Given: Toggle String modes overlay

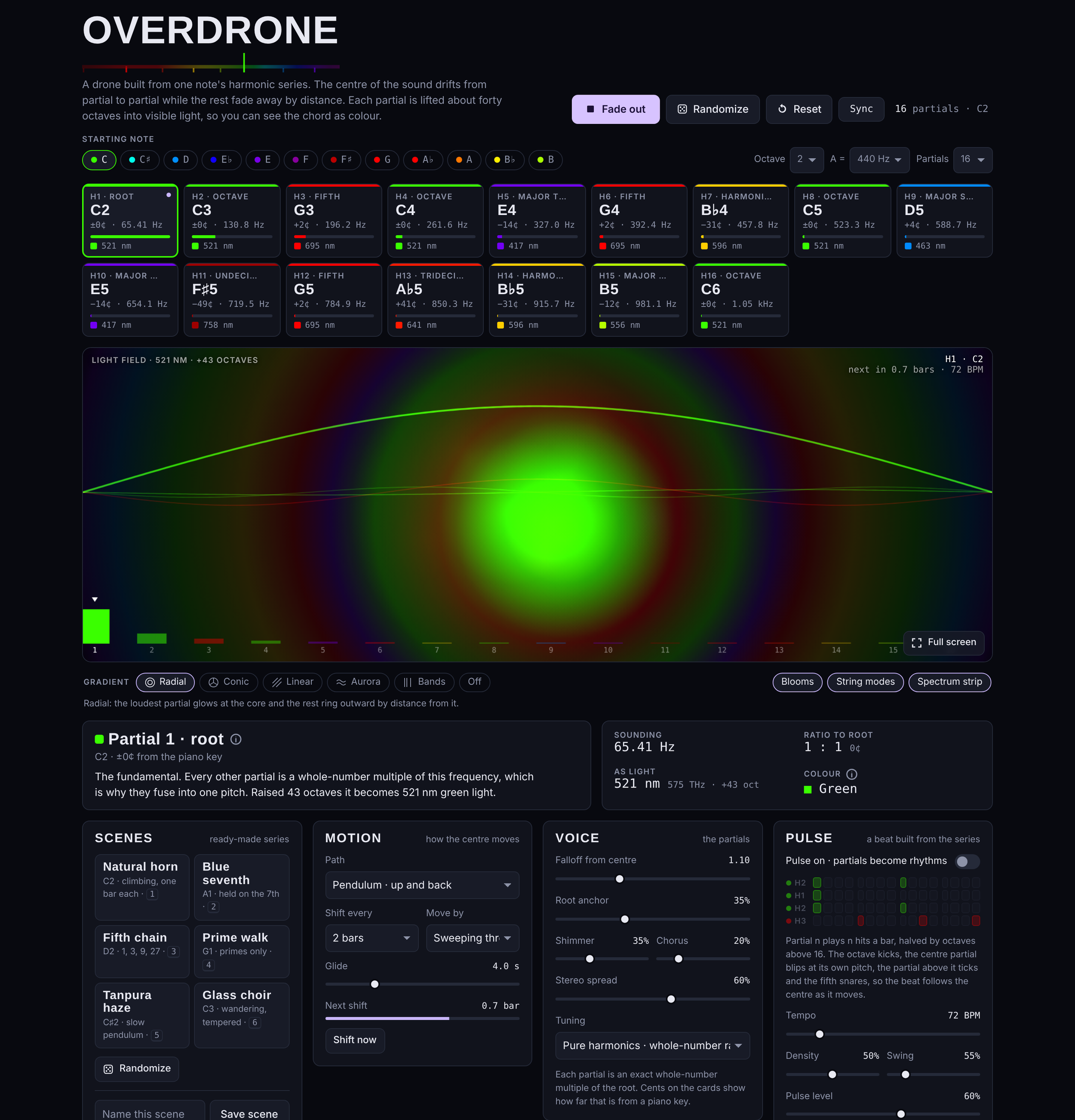Looking at the screenshot, I should [x=865, y=682].
